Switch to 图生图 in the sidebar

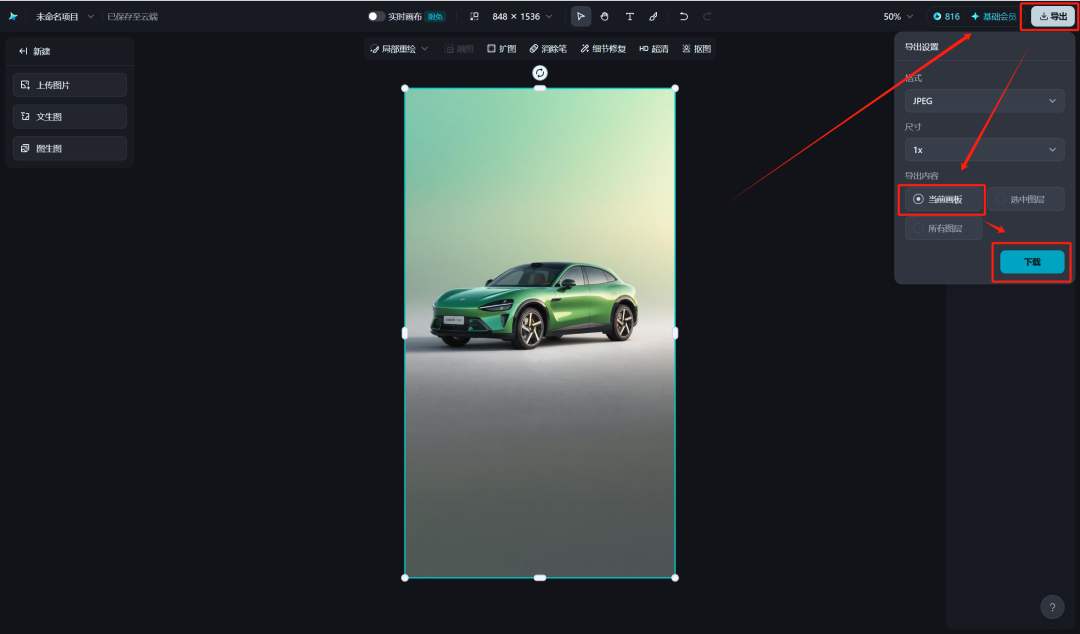click(x=68, y=148)
